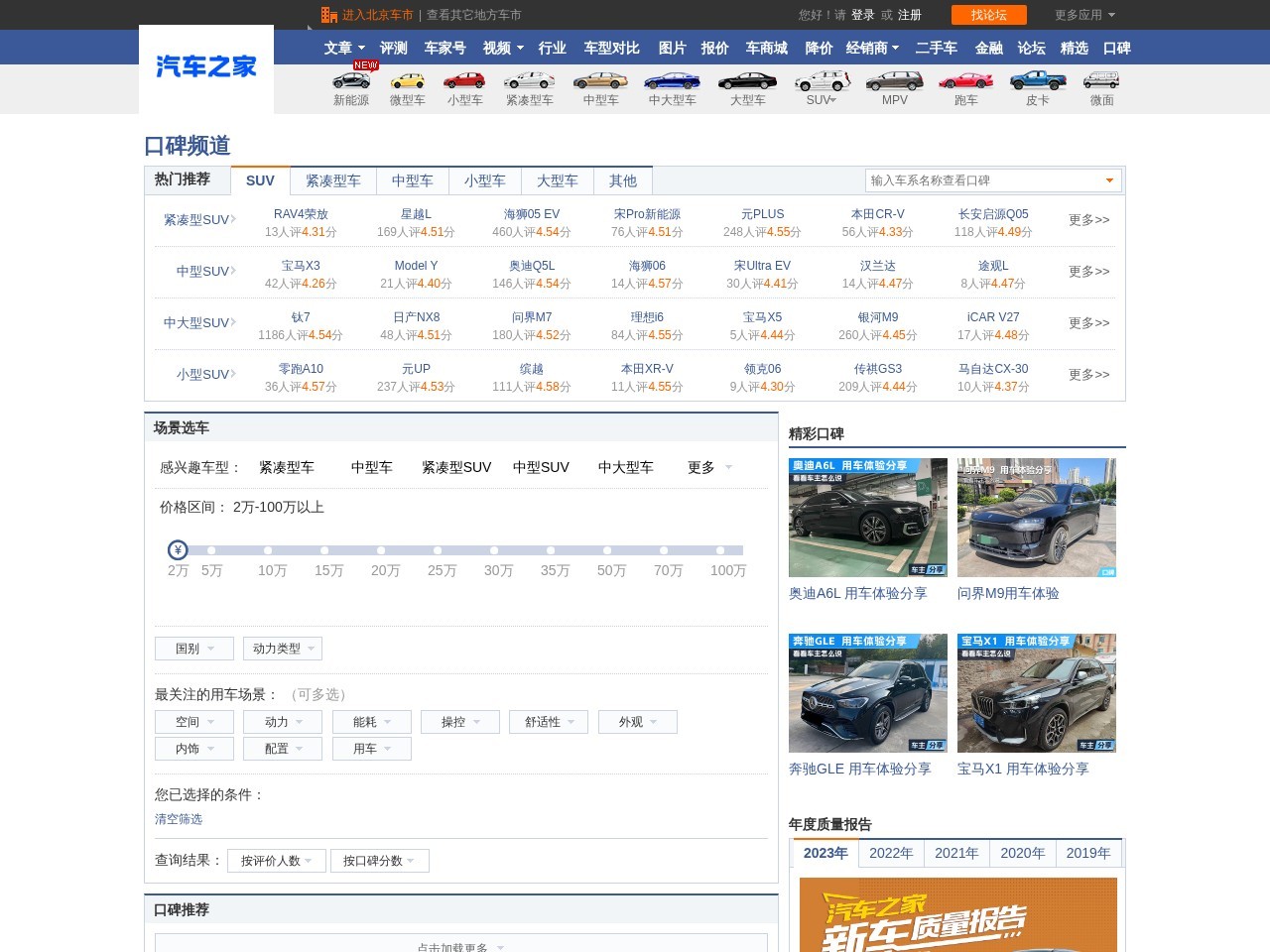The width and height of the screenshot is (1270, 952).
Task: Expand the 配置 scenario dropdown
Action: [283, 749]
